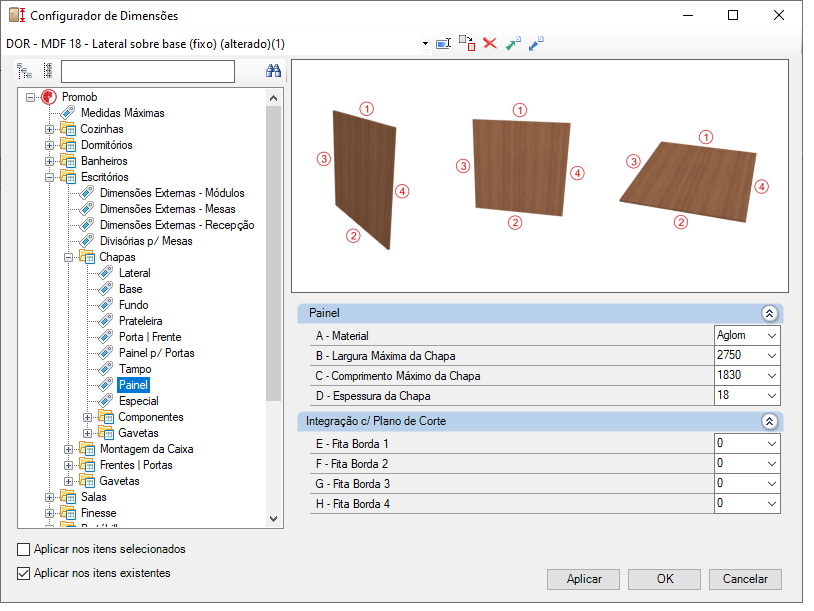Open the H - Fita Borda 4 dropdown
Screen dimensions: 814x611
click(x=772, y=504)
